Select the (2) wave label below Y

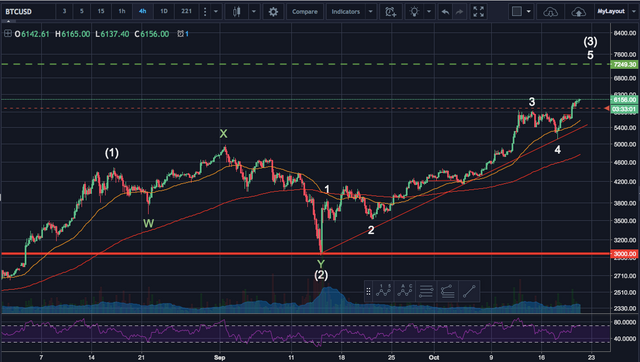[321, 275]
